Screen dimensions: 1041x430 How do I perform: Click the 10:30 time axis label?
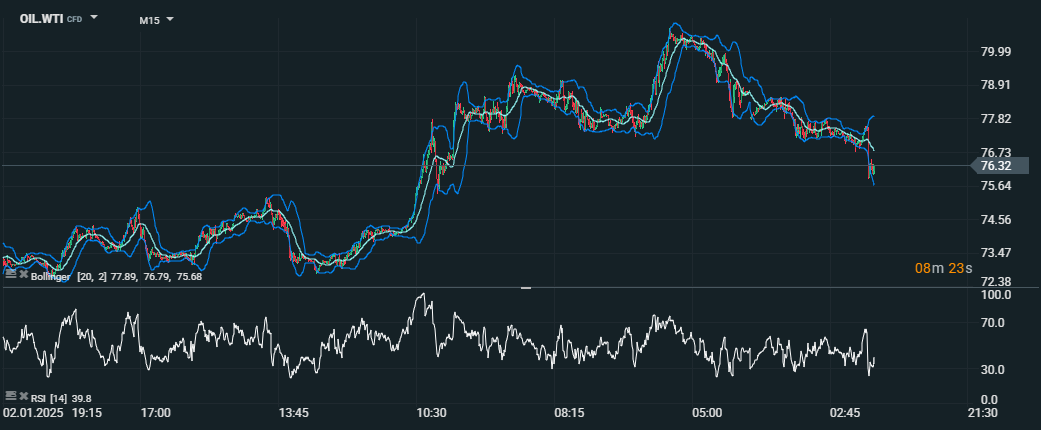431,413
